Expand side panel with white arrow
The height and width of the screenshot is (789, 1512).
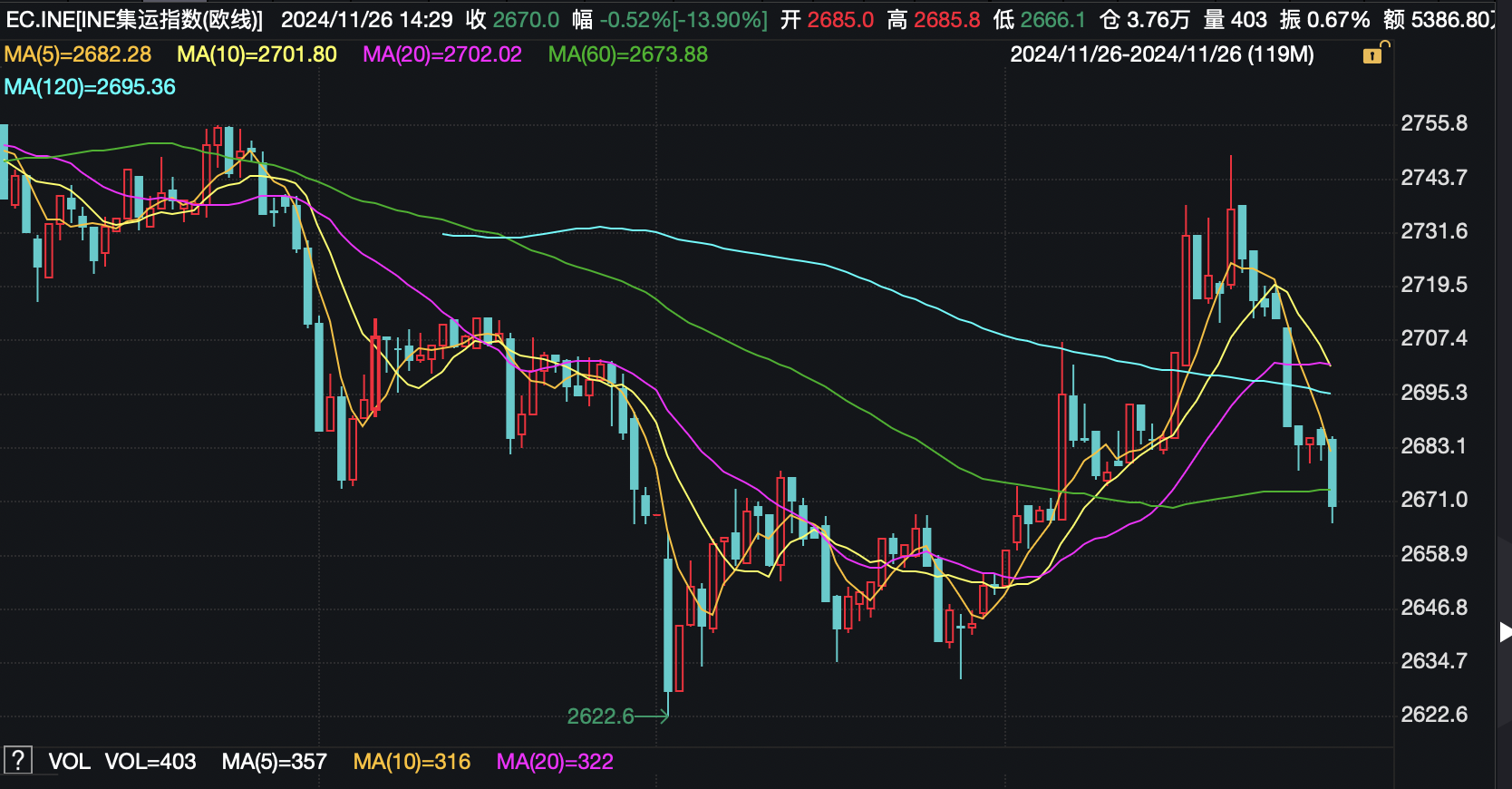[x=1504, y=632]
